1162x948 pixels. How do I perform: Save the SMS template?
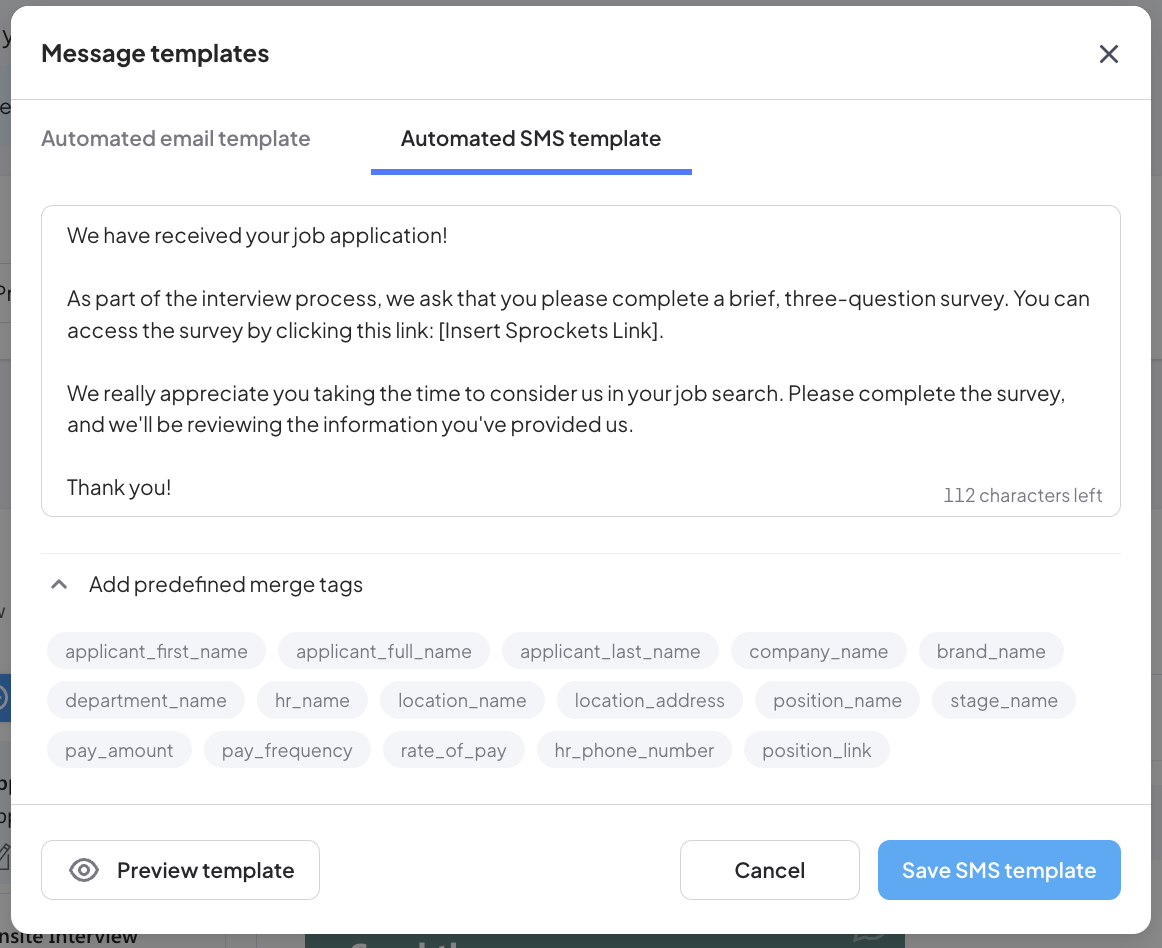pyautogui.click(x=998, y=870)
